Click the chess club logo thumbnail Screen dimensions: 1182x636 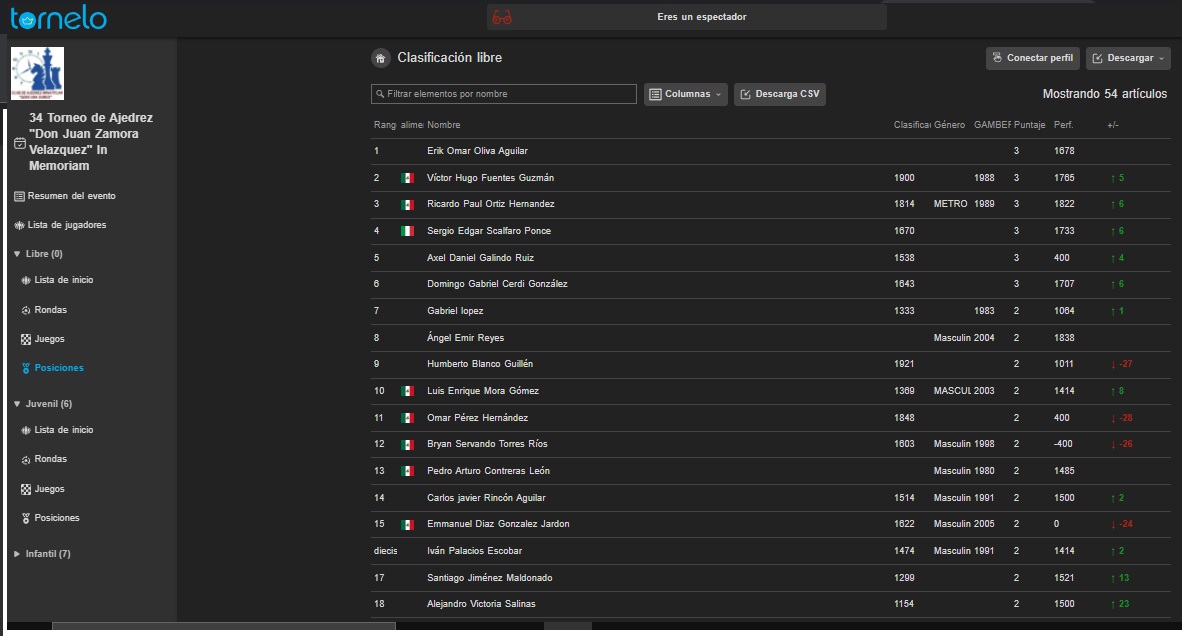click(37, 73)
